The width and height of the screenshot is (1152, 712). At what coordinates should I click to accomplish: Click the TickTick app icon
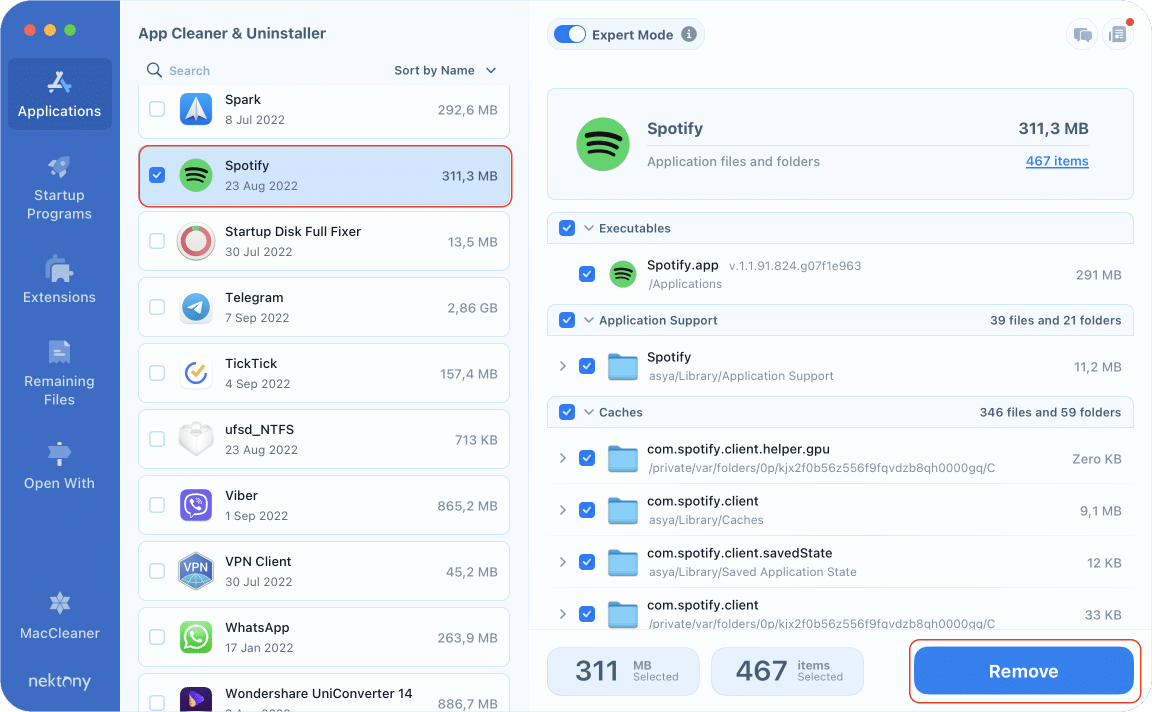click(x=196, y=373)
